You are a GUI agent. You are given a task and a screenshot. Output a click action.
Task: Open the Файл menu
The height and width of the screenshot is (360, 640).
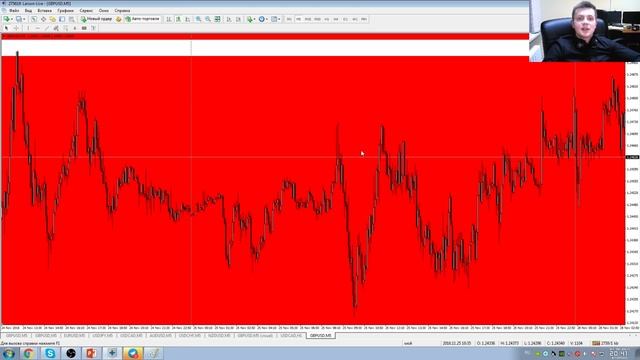click(x=14, y=11)
